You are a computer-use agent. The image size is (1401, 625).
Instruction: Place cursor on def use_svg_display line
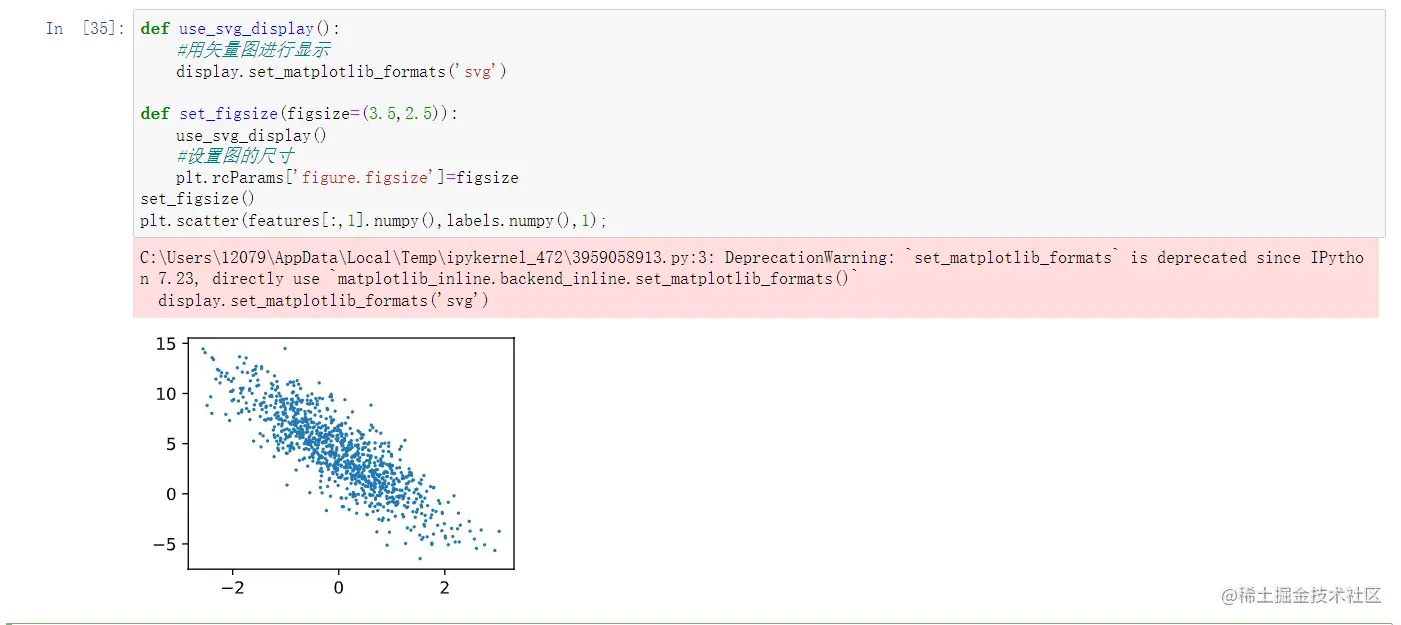pos(240,29)
